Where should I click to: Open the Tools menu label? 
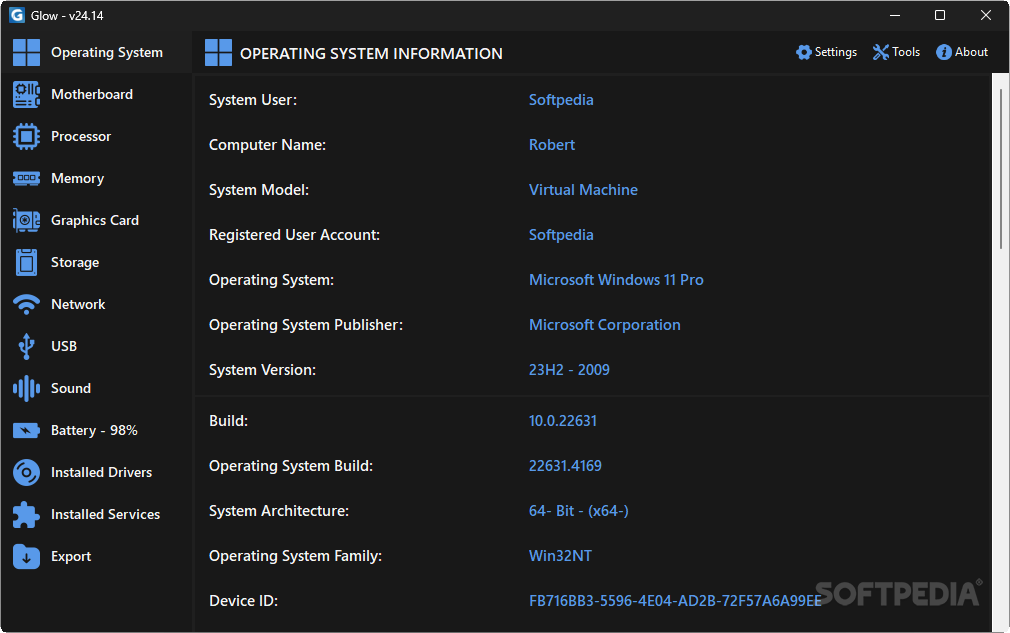coord(906,52)
